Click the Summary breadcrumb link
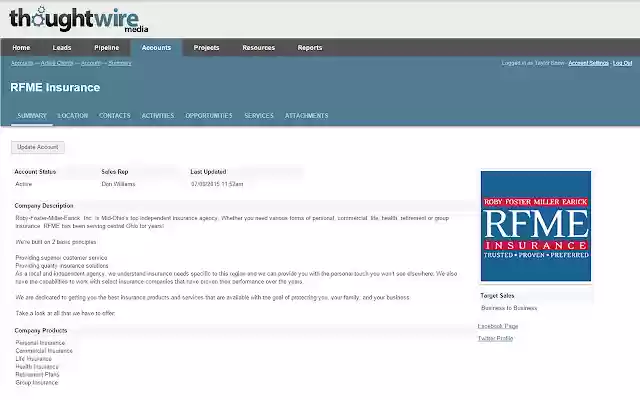This screenshot has height=400, width=640. [x=120, y=63]
